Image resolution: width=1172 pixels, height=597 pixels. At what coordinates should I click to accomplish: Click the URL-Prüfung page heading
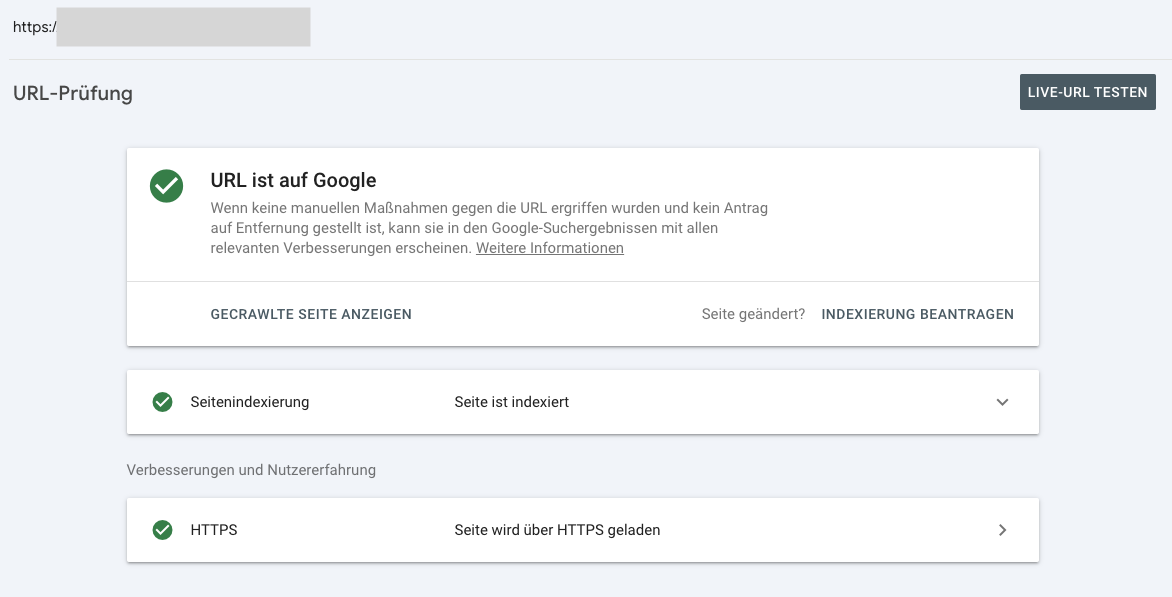tap(72, 94)
